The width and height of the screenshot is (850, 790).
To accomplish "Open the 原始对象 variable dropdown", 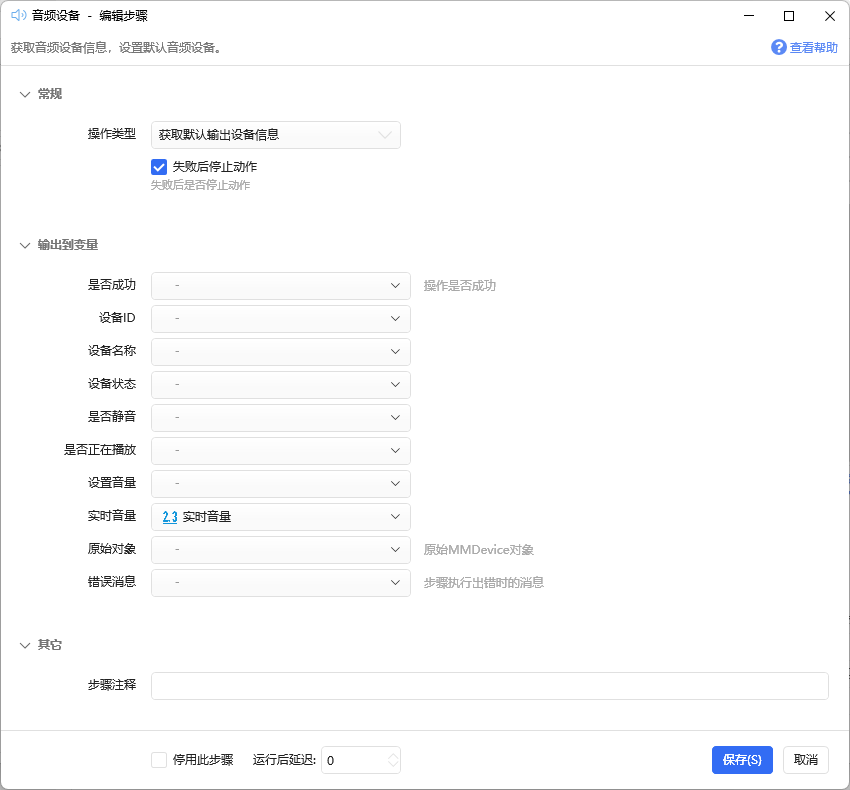I will point(281,550).
